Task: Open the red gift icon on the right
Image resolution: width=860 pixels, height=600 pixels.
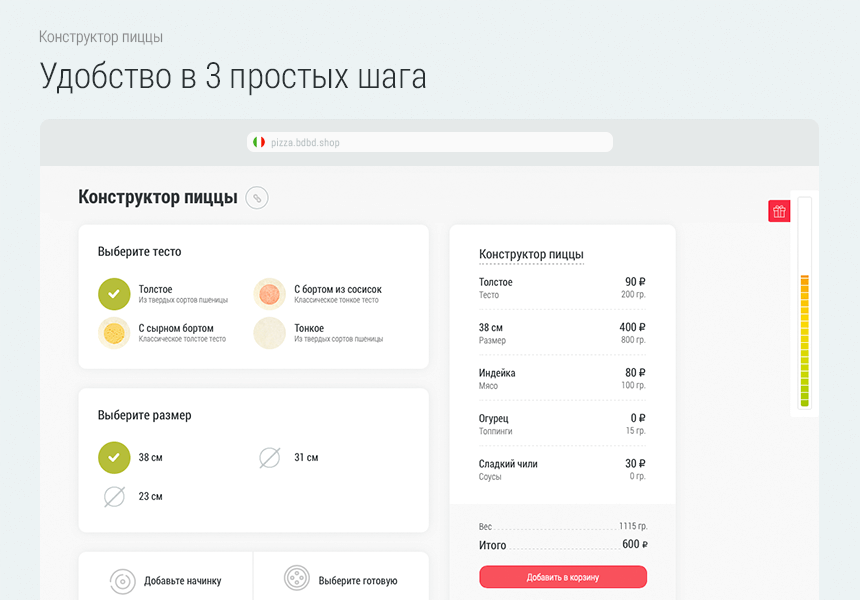Action: (x=779, y=211)
